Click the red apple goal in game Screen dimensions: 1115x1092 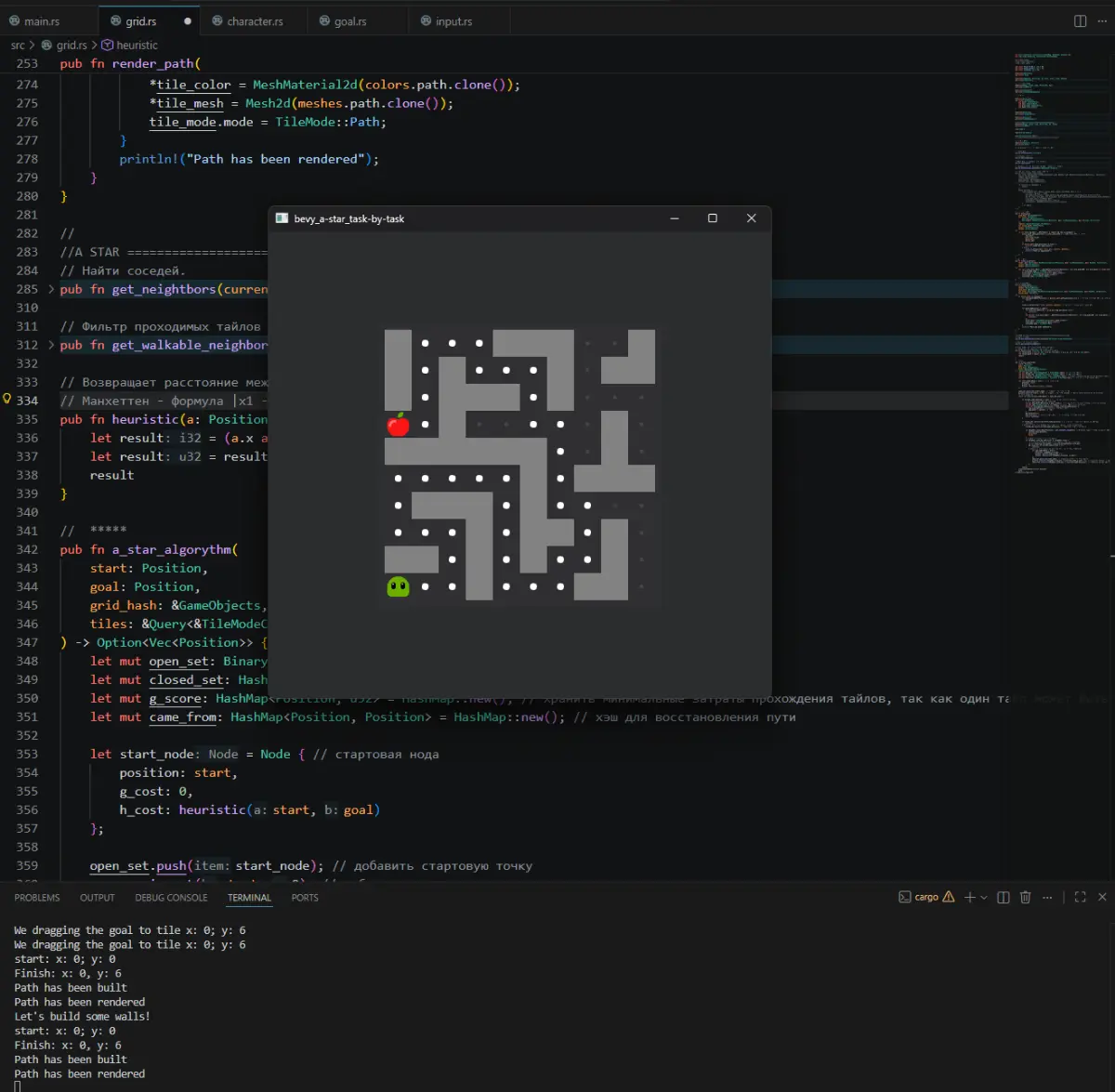398,424
